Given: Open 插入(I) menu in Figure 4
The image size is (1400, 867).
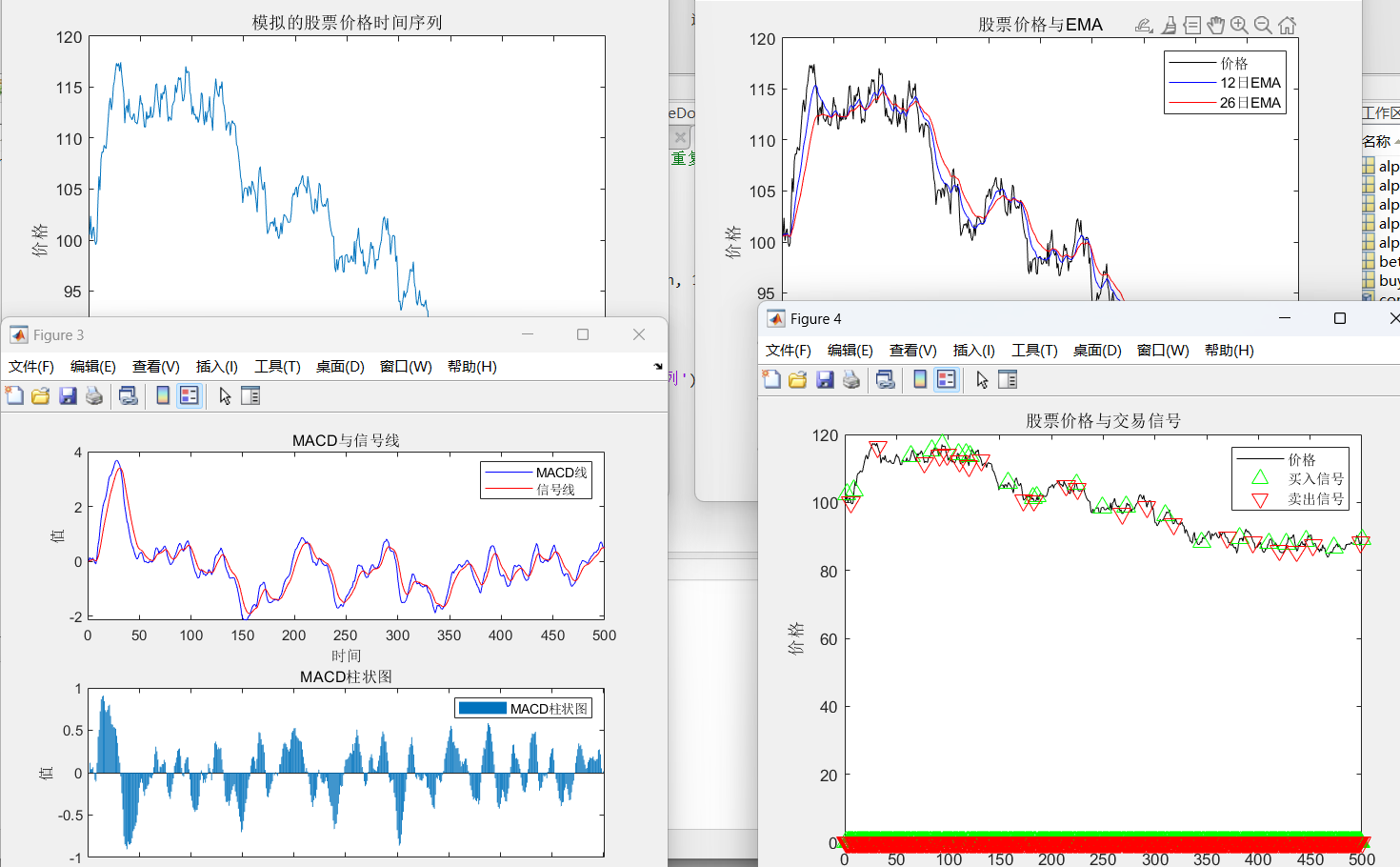Looking at the screenshot, I should 974,351.
